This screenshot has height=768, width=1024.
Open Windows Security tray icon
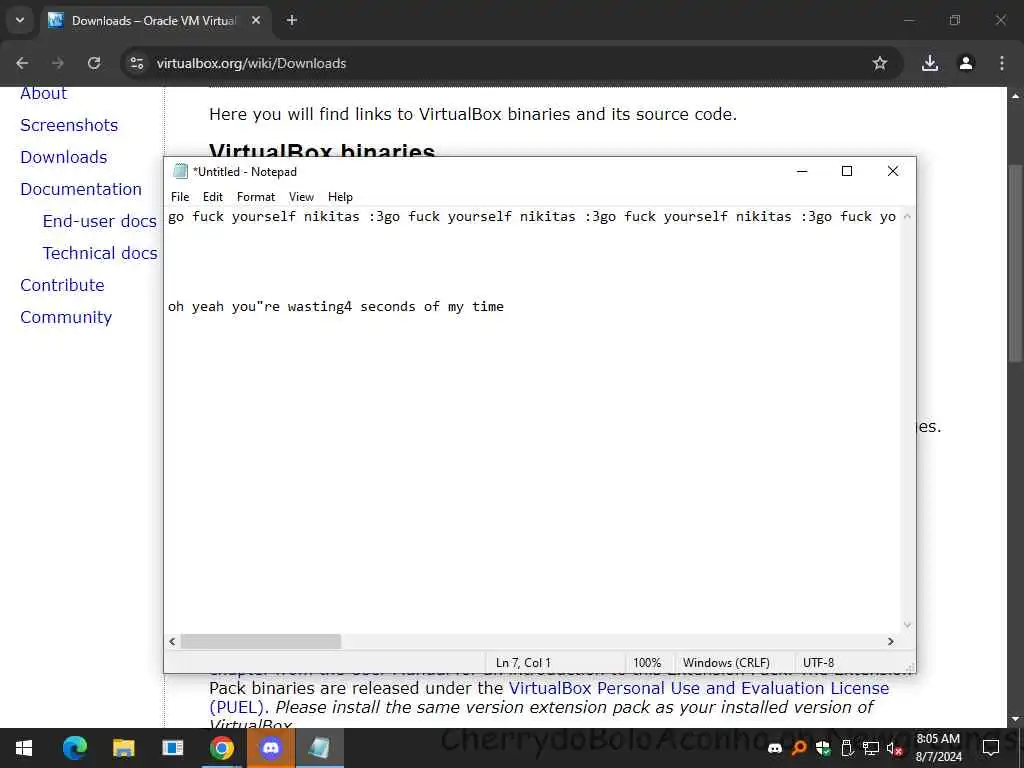[x=823, y=748]
